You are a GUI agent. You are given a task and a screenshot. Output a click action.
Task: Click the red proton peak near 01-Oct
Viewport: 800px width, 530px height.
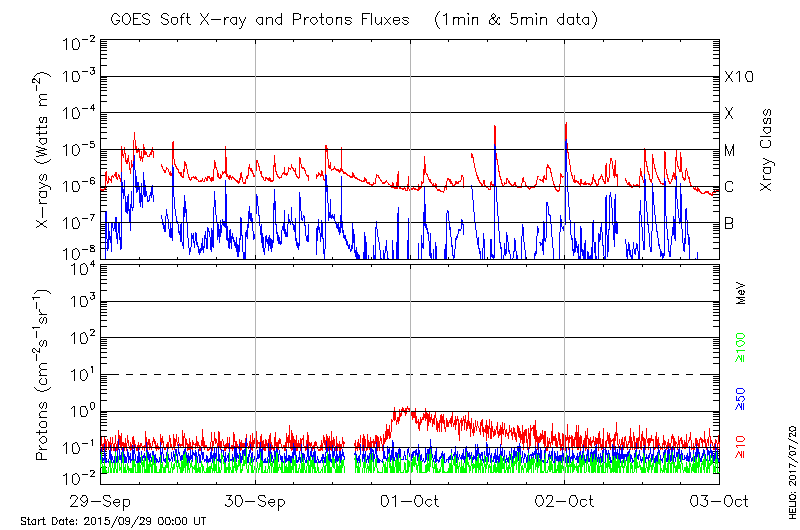pos(403,409)
